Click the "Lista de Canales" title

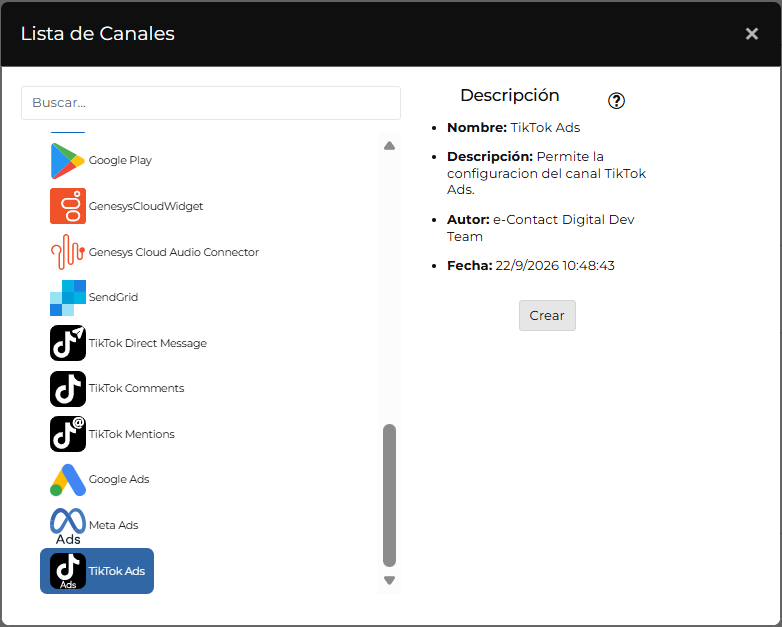click(x=98, y=33)
